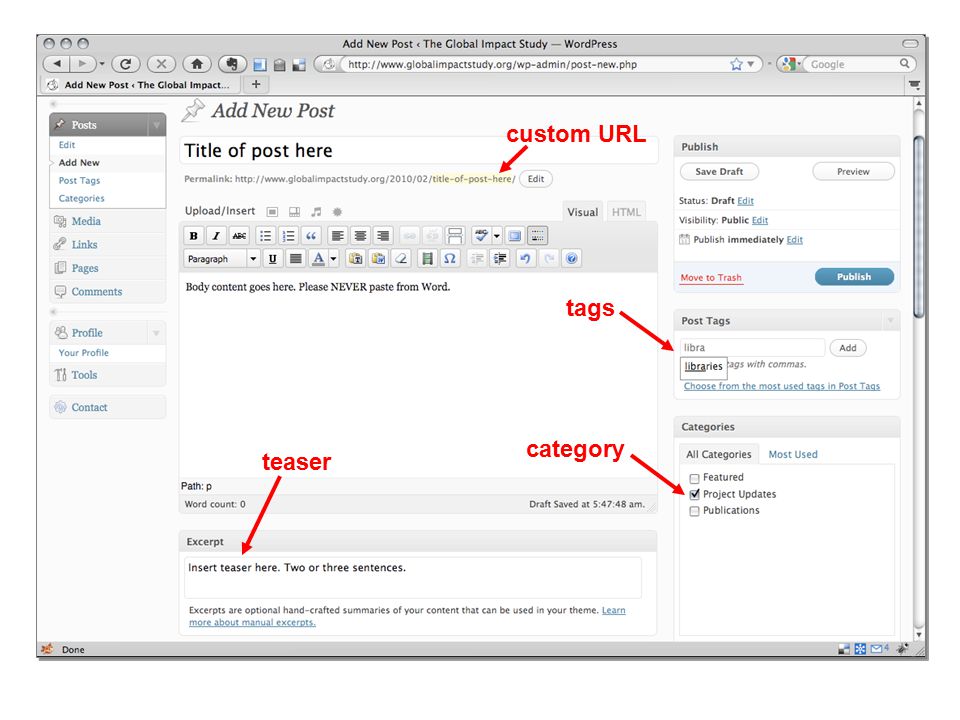Open the text color dropdown arrow

(x=334, y=258)
